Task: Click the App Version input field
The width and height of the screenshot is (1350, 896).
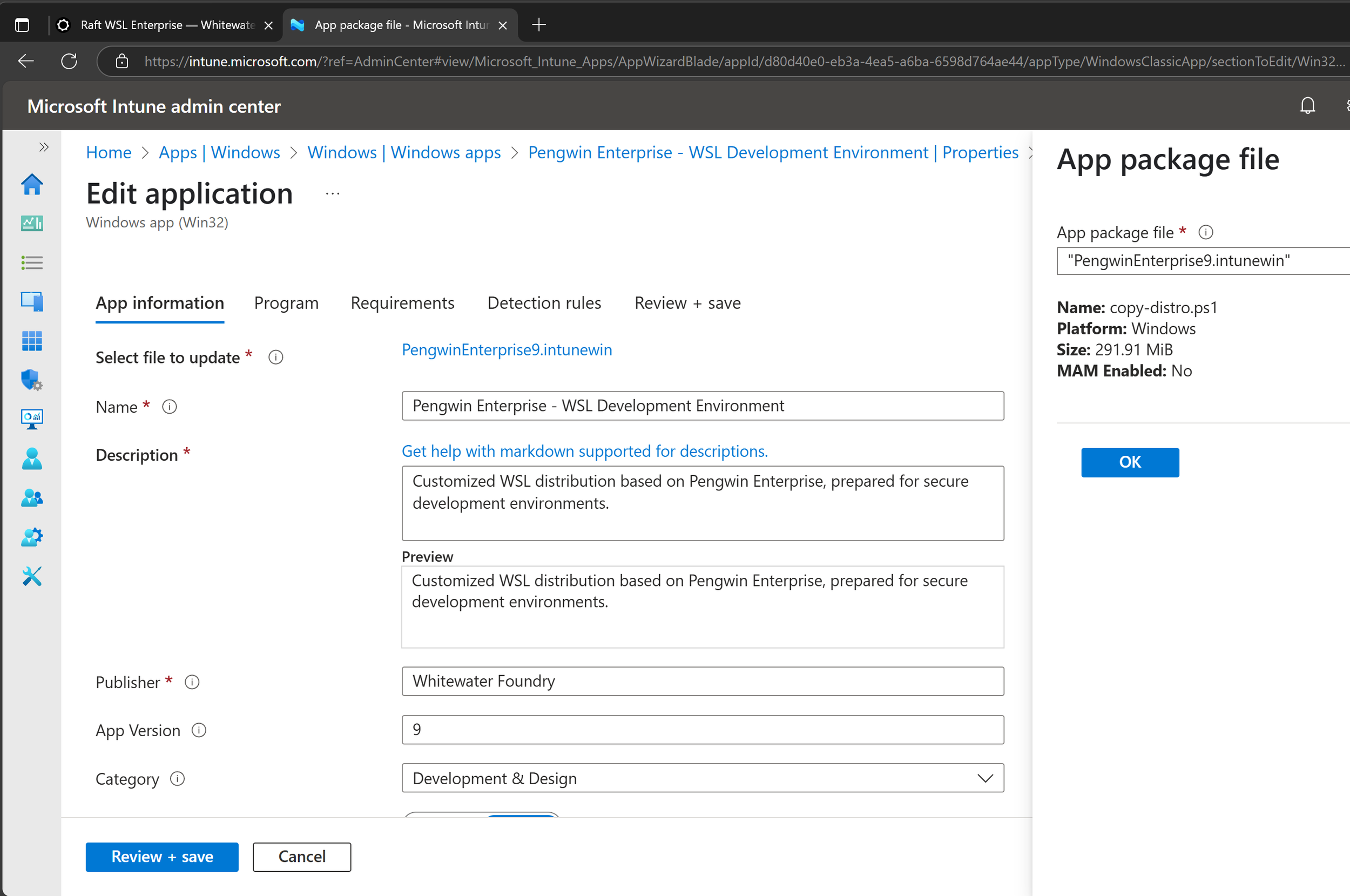Action: [x=703, y=729]
